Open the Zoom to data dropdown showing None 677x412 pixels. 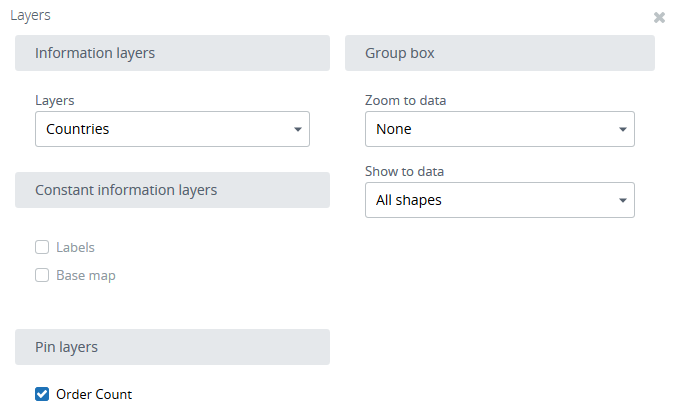pos(490,129)
